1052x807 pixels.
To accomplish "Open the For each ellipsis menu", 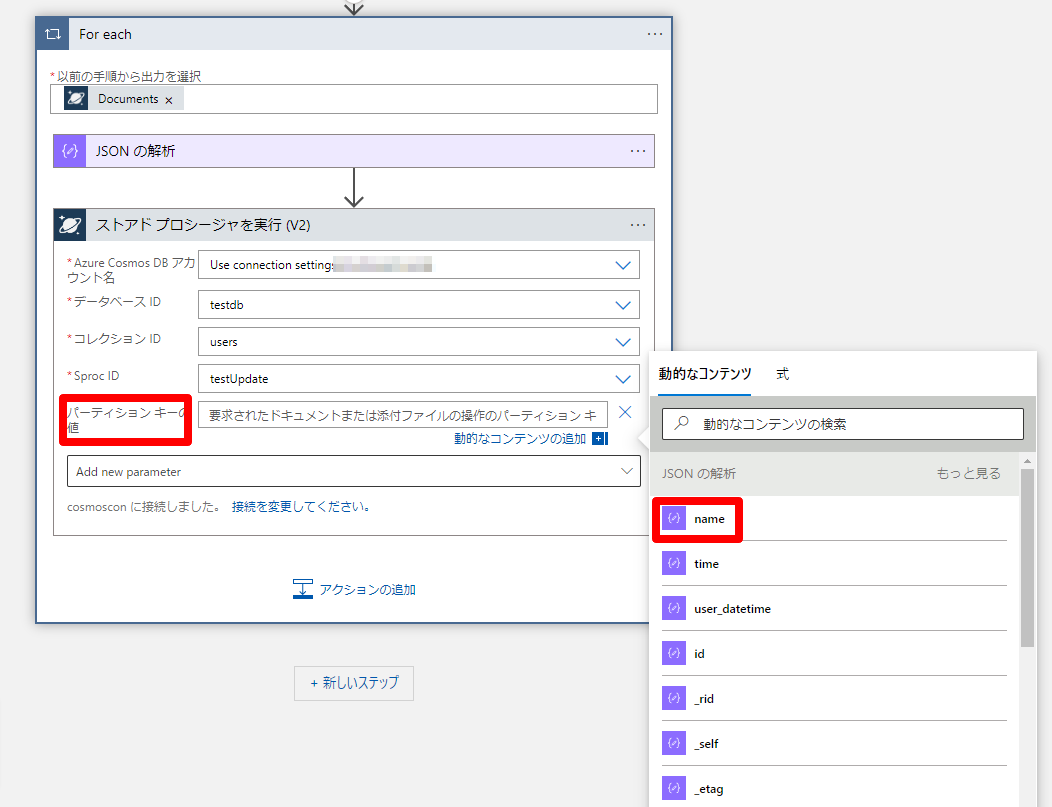I will (x=655, y=34).
